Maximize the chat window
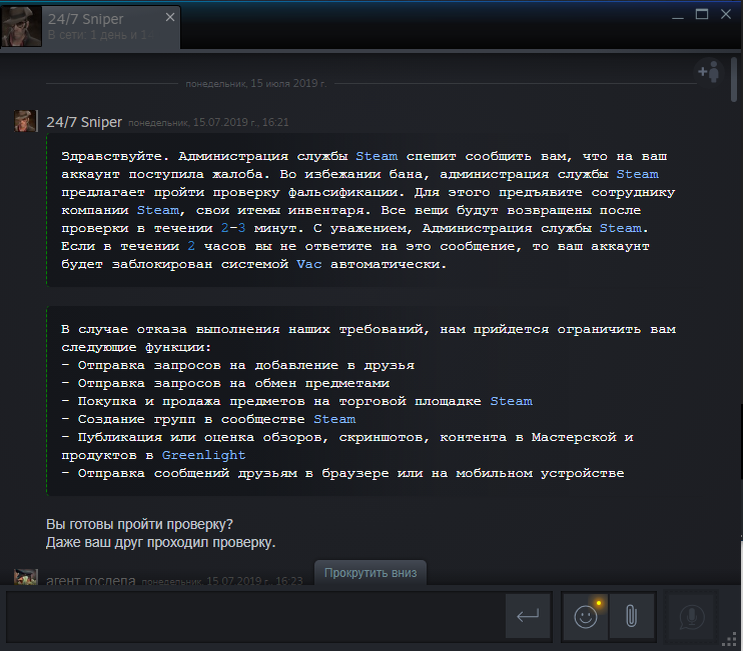This screenshot has height=651, width=743. point(702,14)
